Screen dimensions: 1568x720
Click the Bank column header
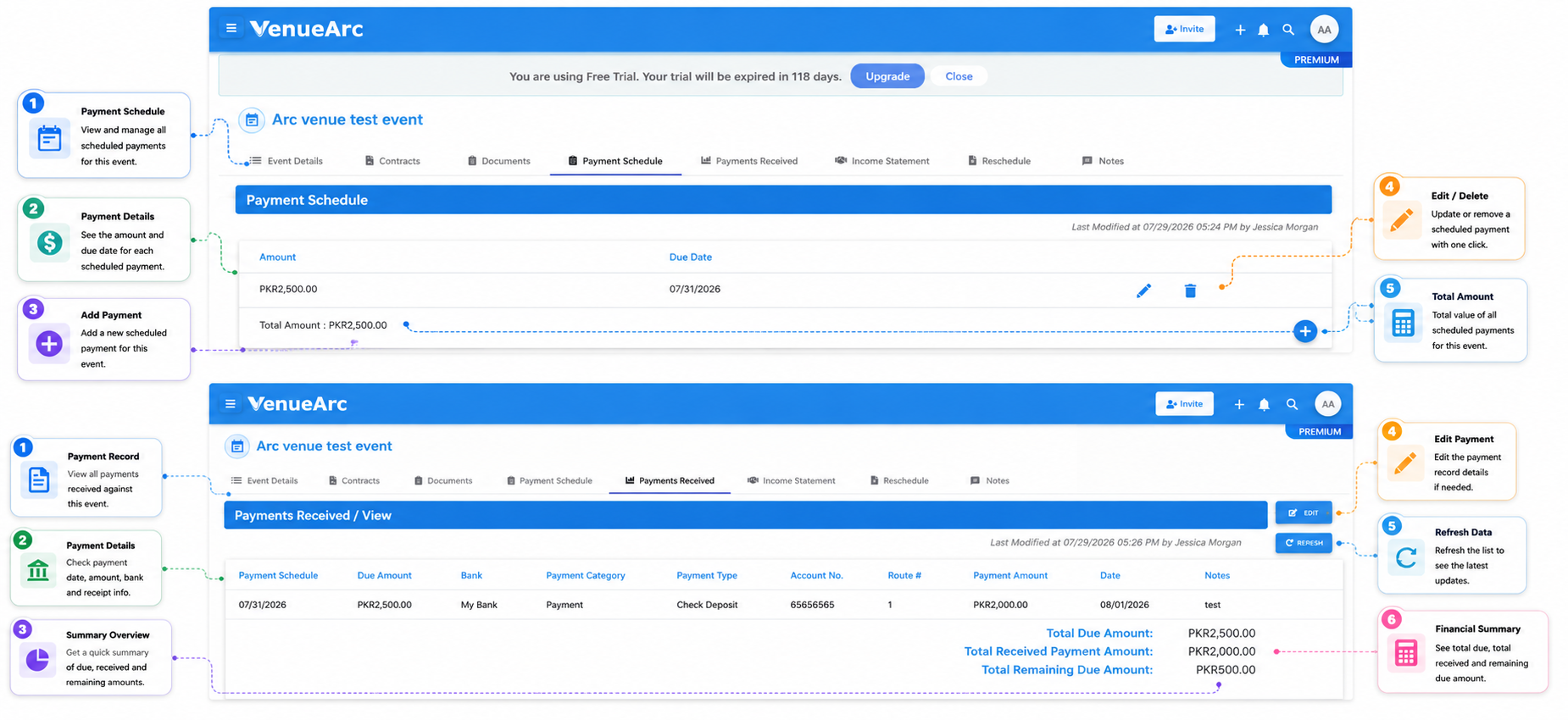tap(471, 575)
